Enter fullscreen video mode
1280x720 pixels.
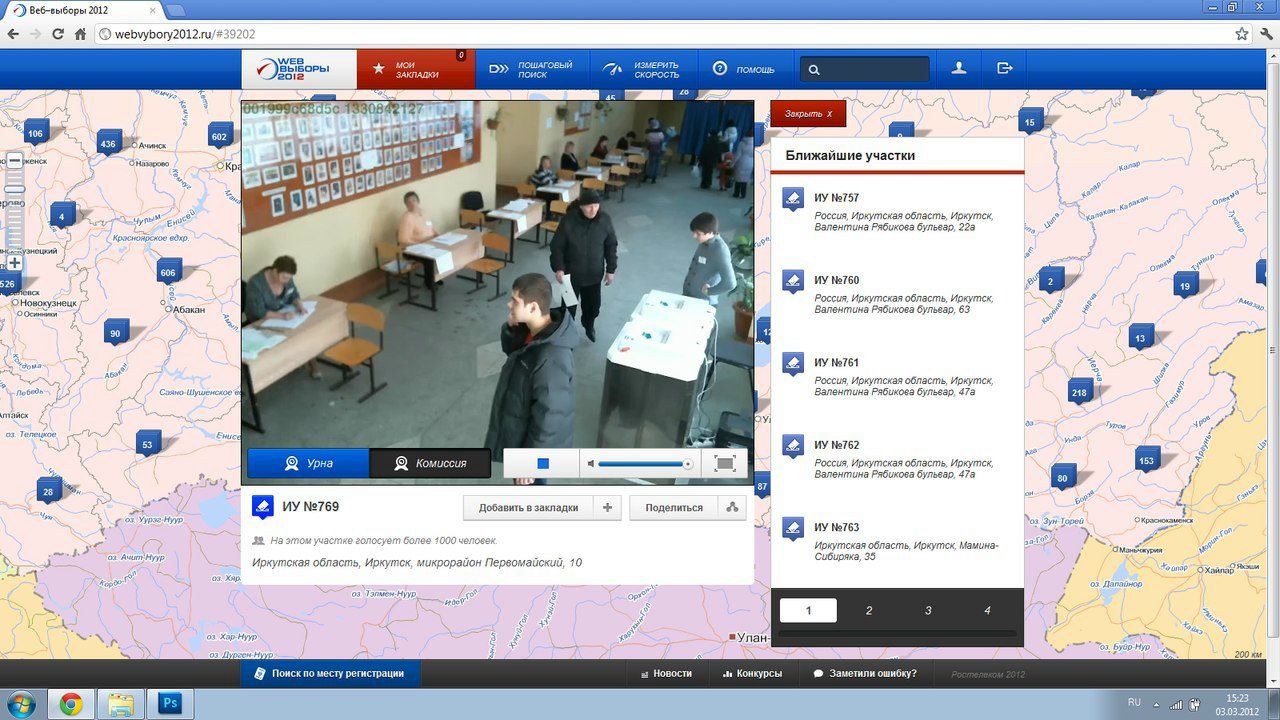725,464
